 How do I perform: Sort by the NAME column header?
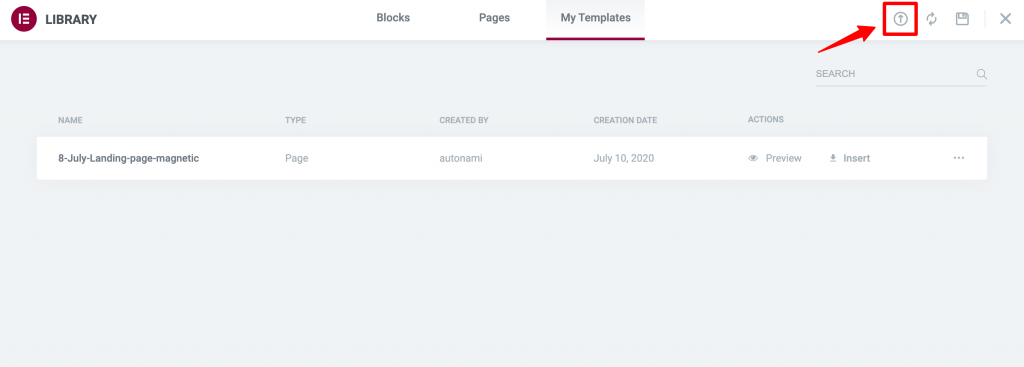pos(70,120)
